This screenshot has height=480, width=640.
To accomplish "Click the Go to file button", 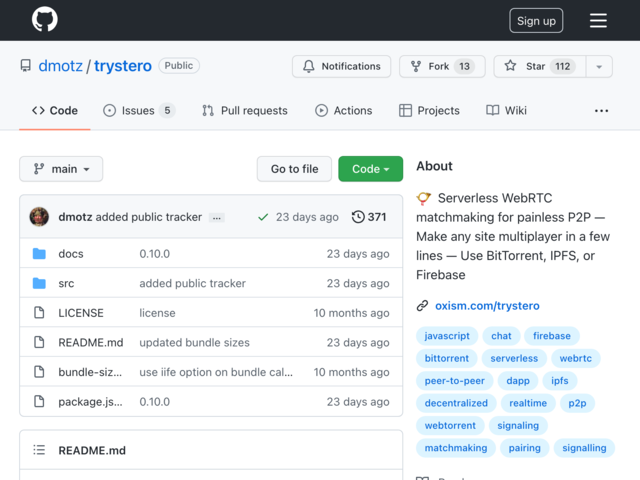I will 294,169.
